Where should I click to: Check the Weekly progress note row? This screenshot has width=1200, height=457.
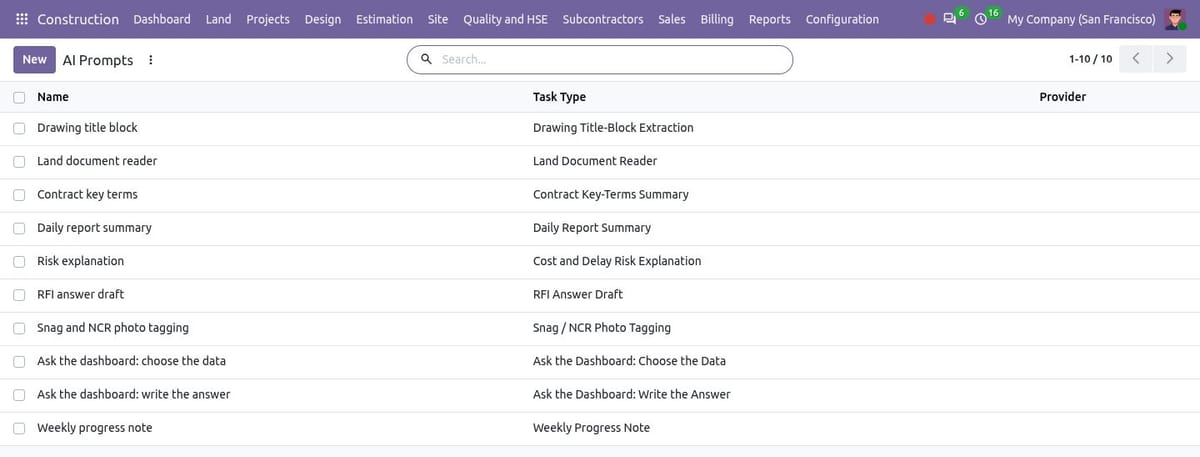tap(20, 428)
